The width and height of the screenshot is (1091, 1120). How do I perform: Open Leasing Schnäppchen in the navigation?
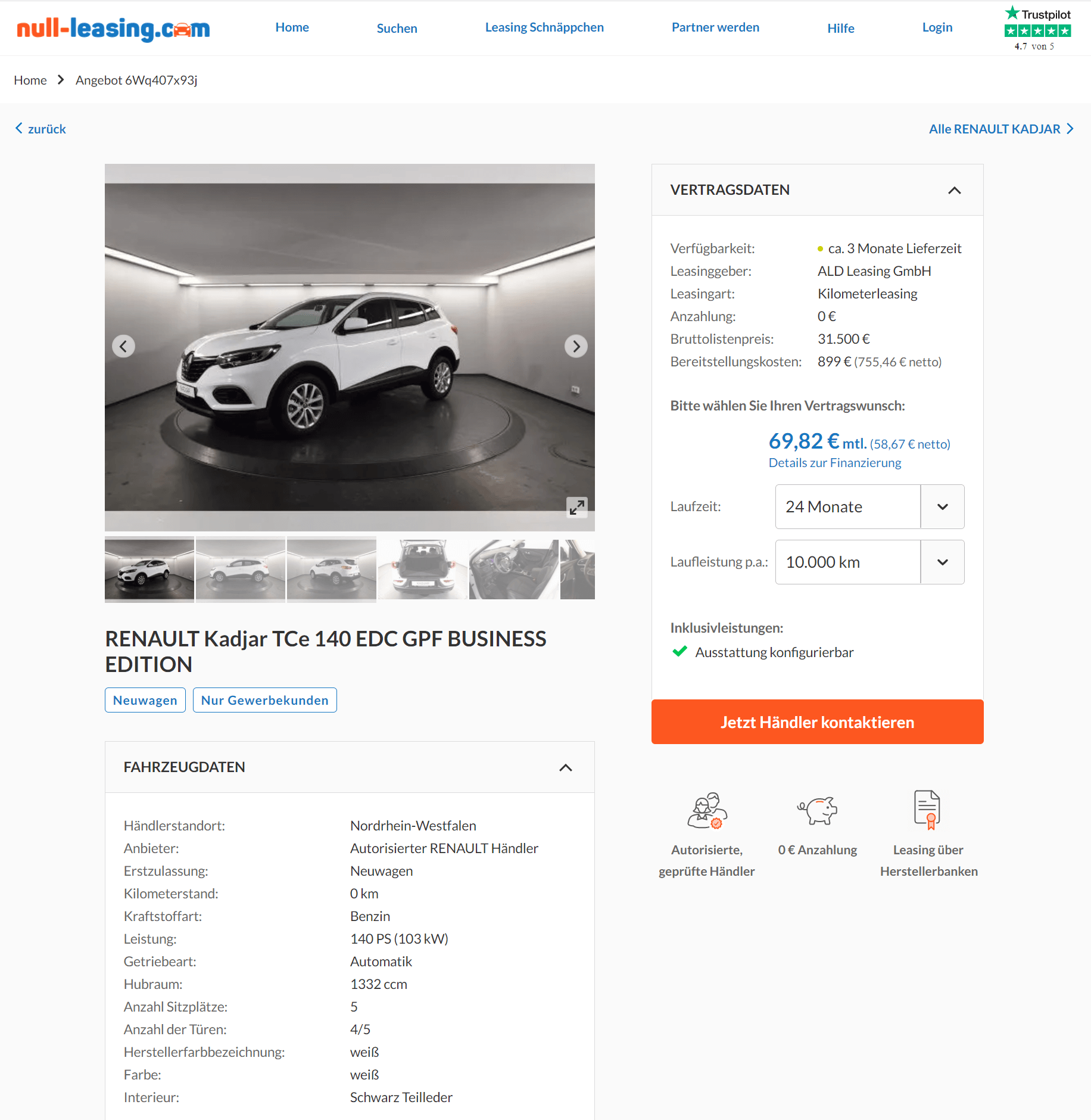(x=544, y=27)
